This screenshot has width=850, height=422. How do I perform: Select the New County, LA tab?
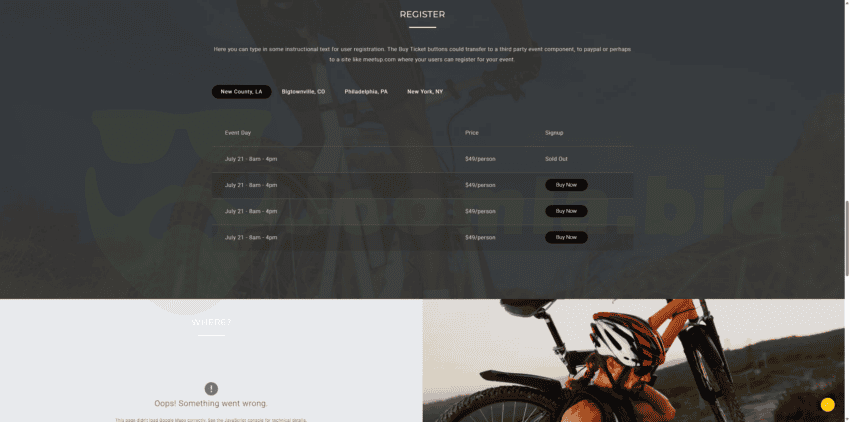pyautogui.click(x=241, y=92)
